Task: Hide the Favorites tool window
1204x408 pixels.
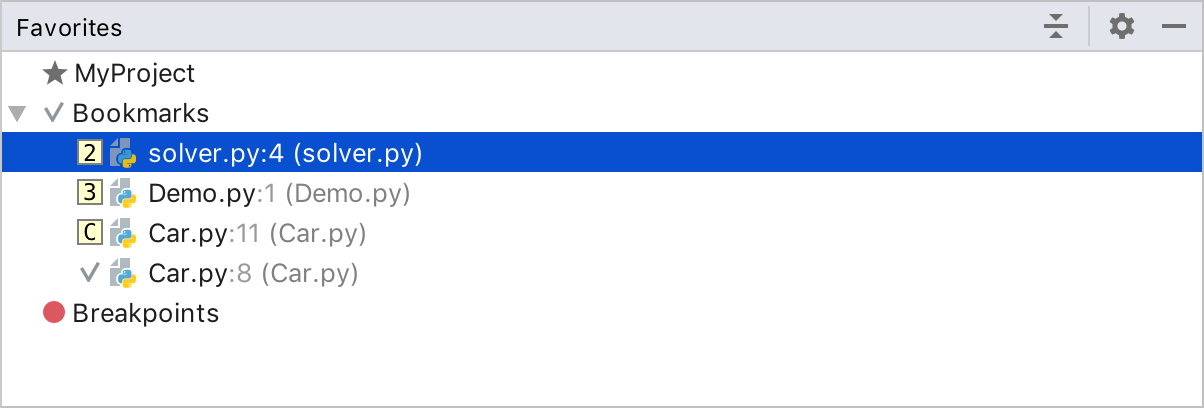Action: (1174, 27)
